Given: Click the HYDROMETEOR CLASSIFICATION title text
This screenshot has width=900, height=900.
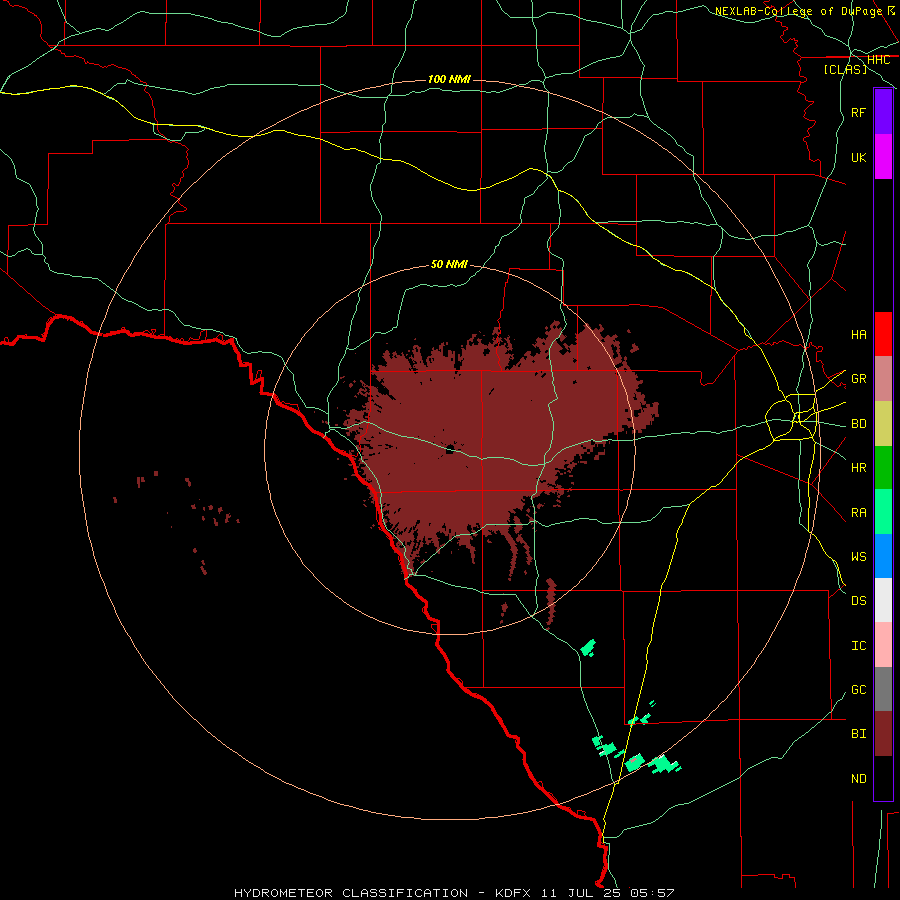Looking at the screenshot, I should click(x=351, y=893).
